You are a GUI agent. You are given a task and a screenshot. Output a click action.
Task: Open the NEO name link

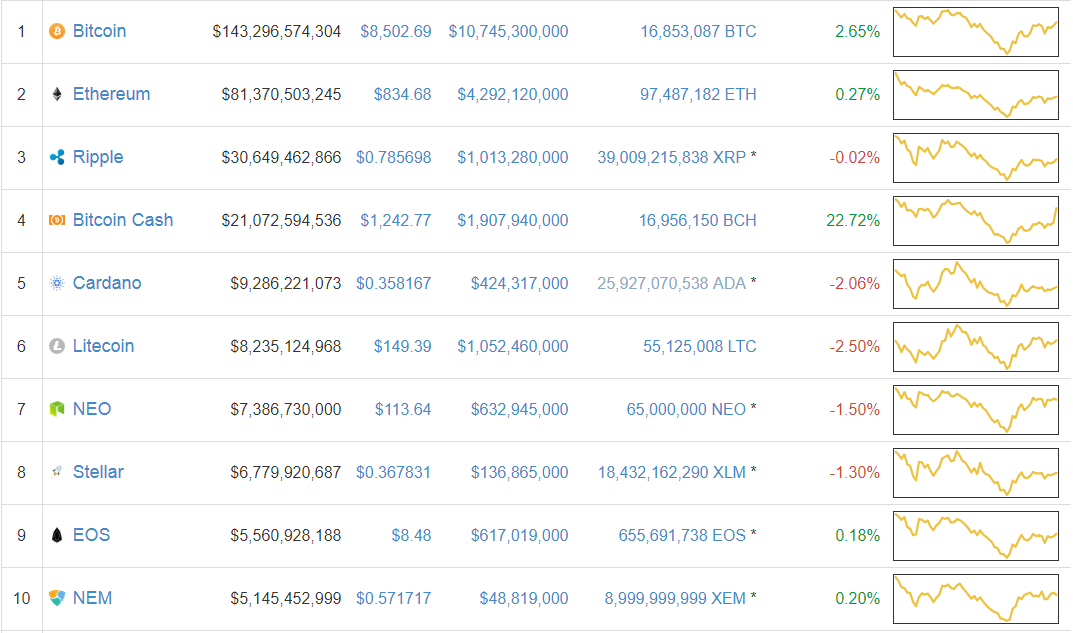92,409
